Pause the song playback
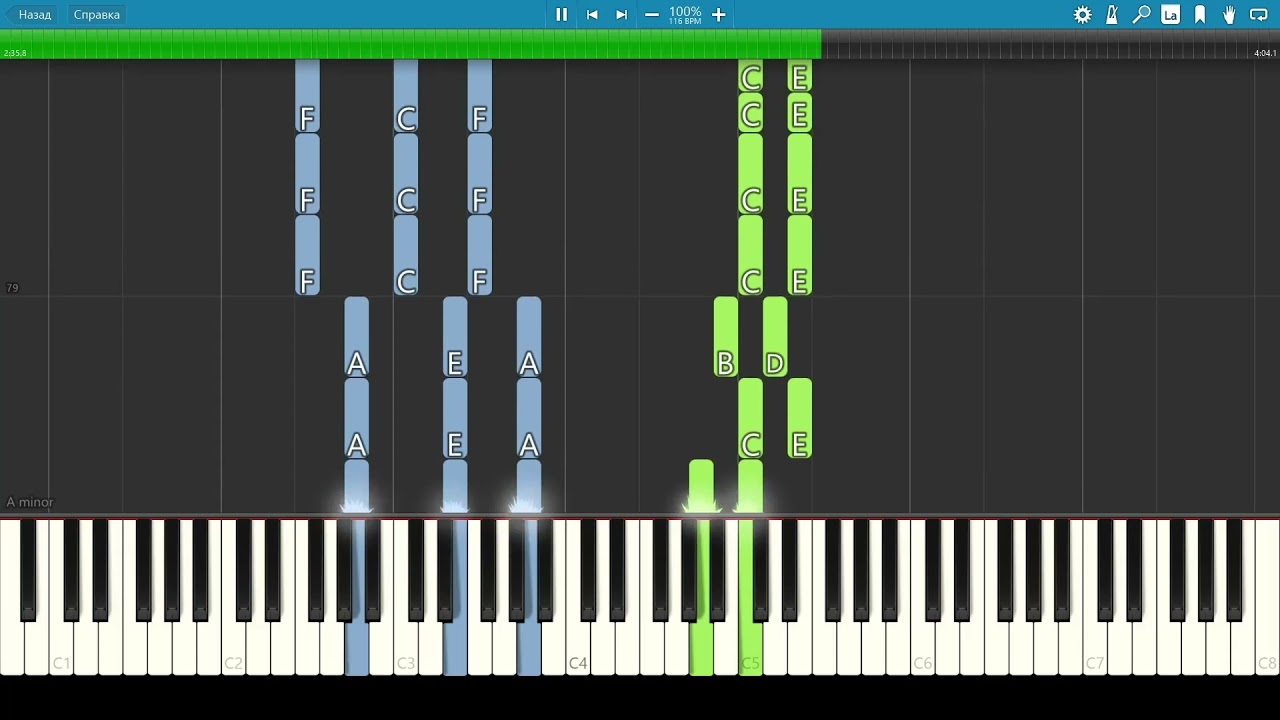This screenshot has height=720, width=1280. (x=561, y=14)
